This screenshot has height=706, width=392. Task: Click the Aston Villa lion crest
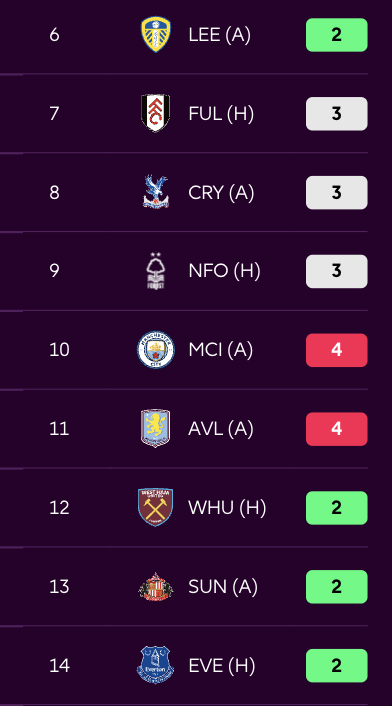[x=156, y=429]
